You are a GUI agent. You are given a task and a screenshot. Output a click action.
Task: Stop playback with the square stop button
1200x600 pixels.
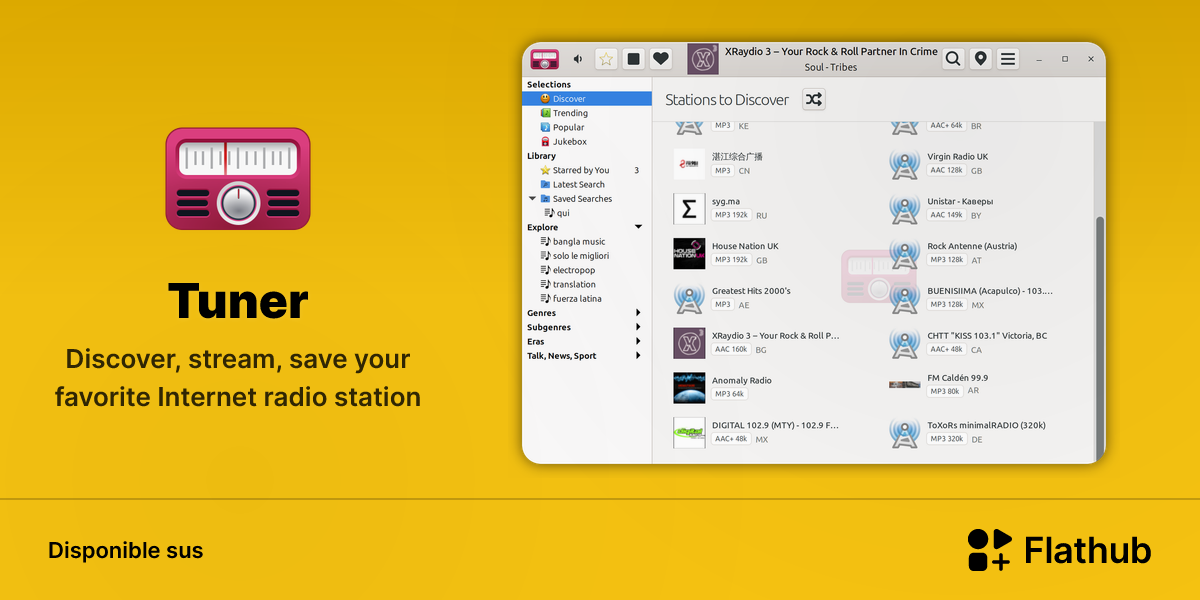click(633, 59)
